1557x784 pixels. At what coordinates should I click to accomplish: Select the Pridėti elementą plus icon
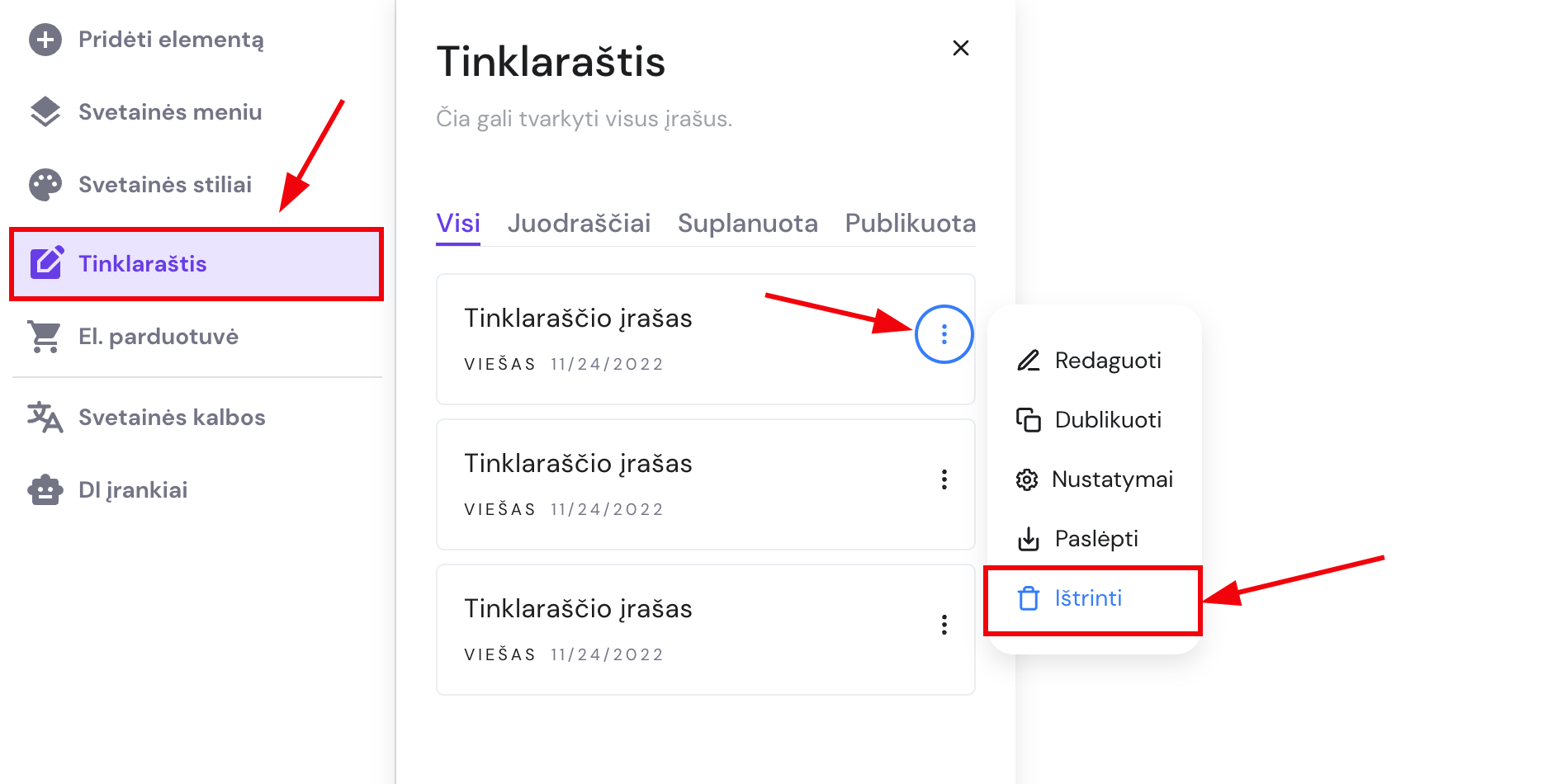pos(45,39)
